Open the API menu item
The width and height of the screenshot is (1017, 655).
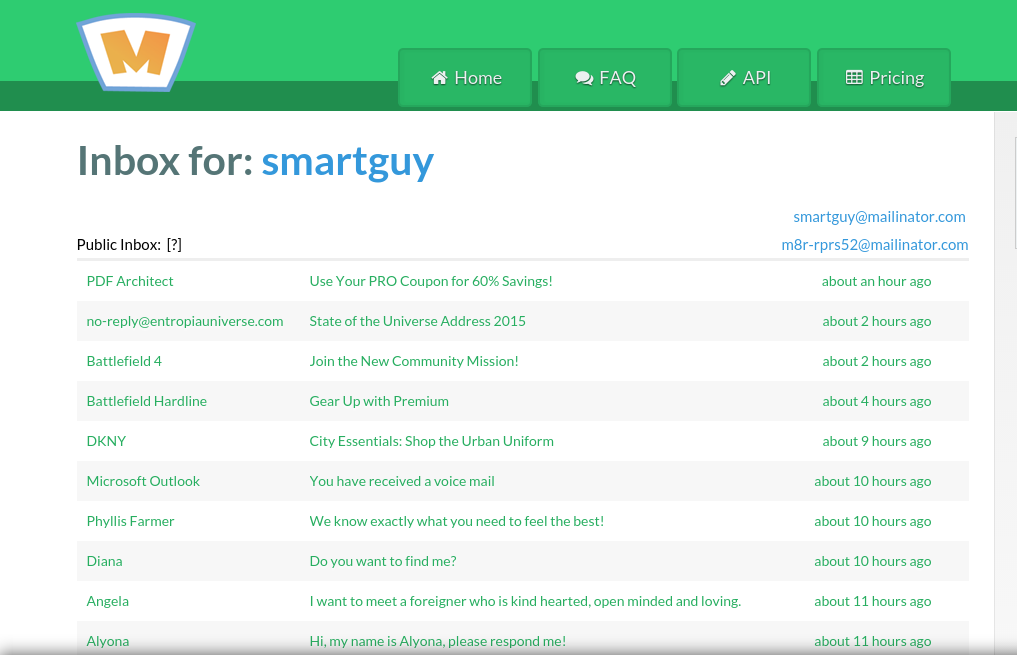pos(744,77)
